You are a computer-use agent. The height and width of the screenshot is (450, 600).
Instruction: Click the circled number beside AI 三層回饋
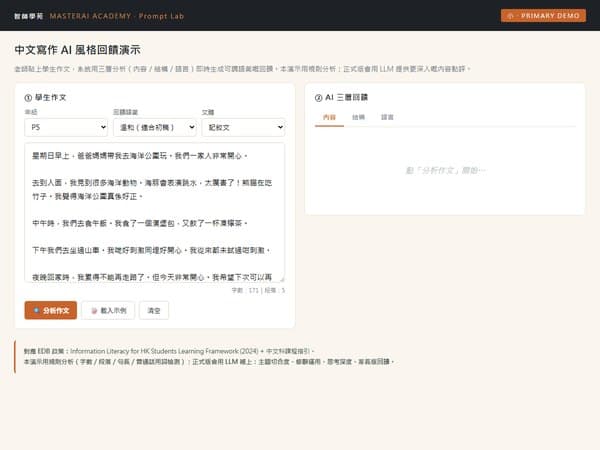[318, 98]
